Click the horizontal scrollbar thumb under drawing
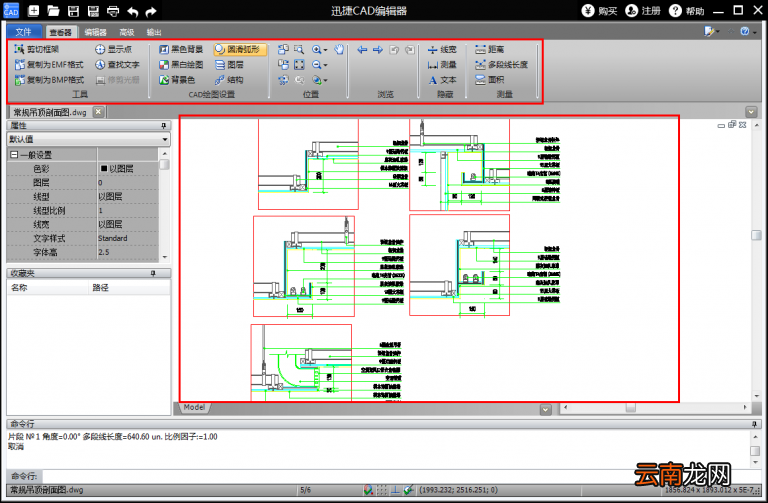Image resolution: width=768 pixels, height=503 pixels. click(x=631, y=407)
